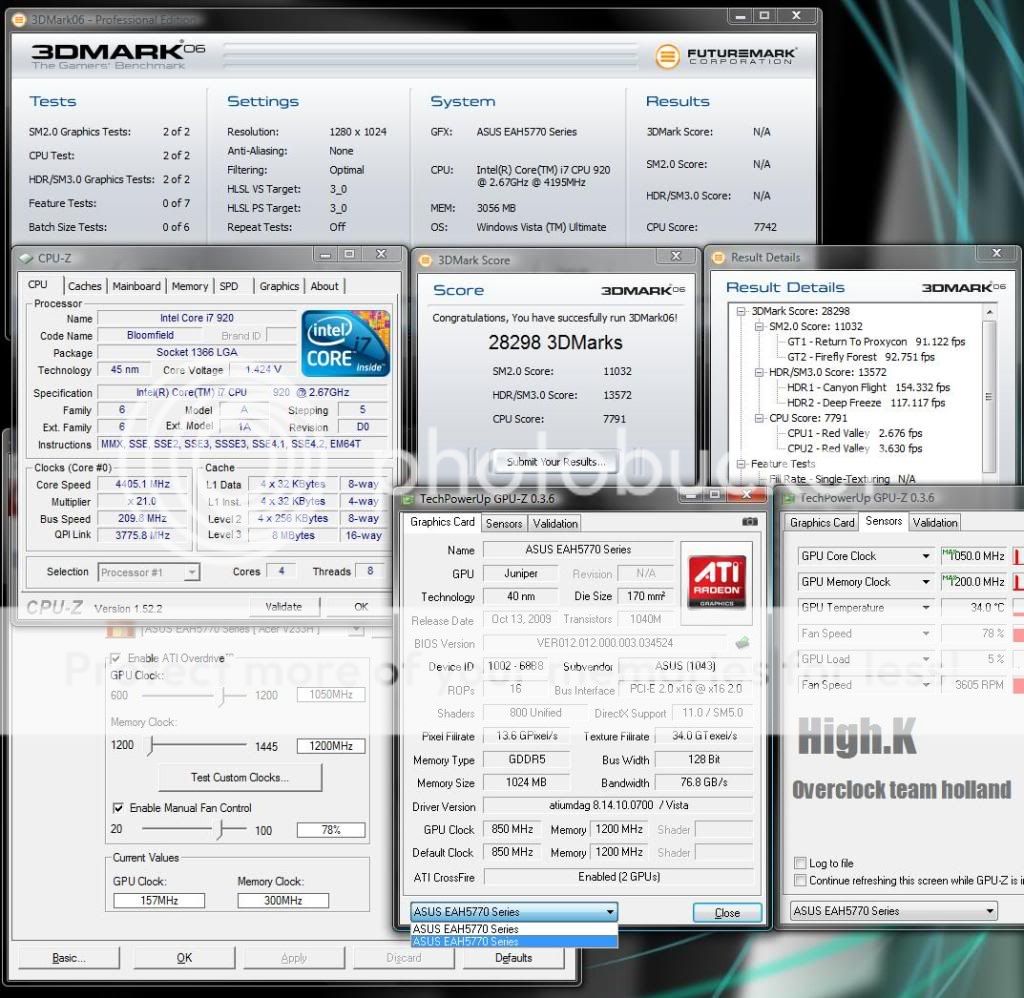Viewport: 1024px width, 998px height.
Task: Click the Basic button in Catalyst panel
Action: click(x=69, y=958)
